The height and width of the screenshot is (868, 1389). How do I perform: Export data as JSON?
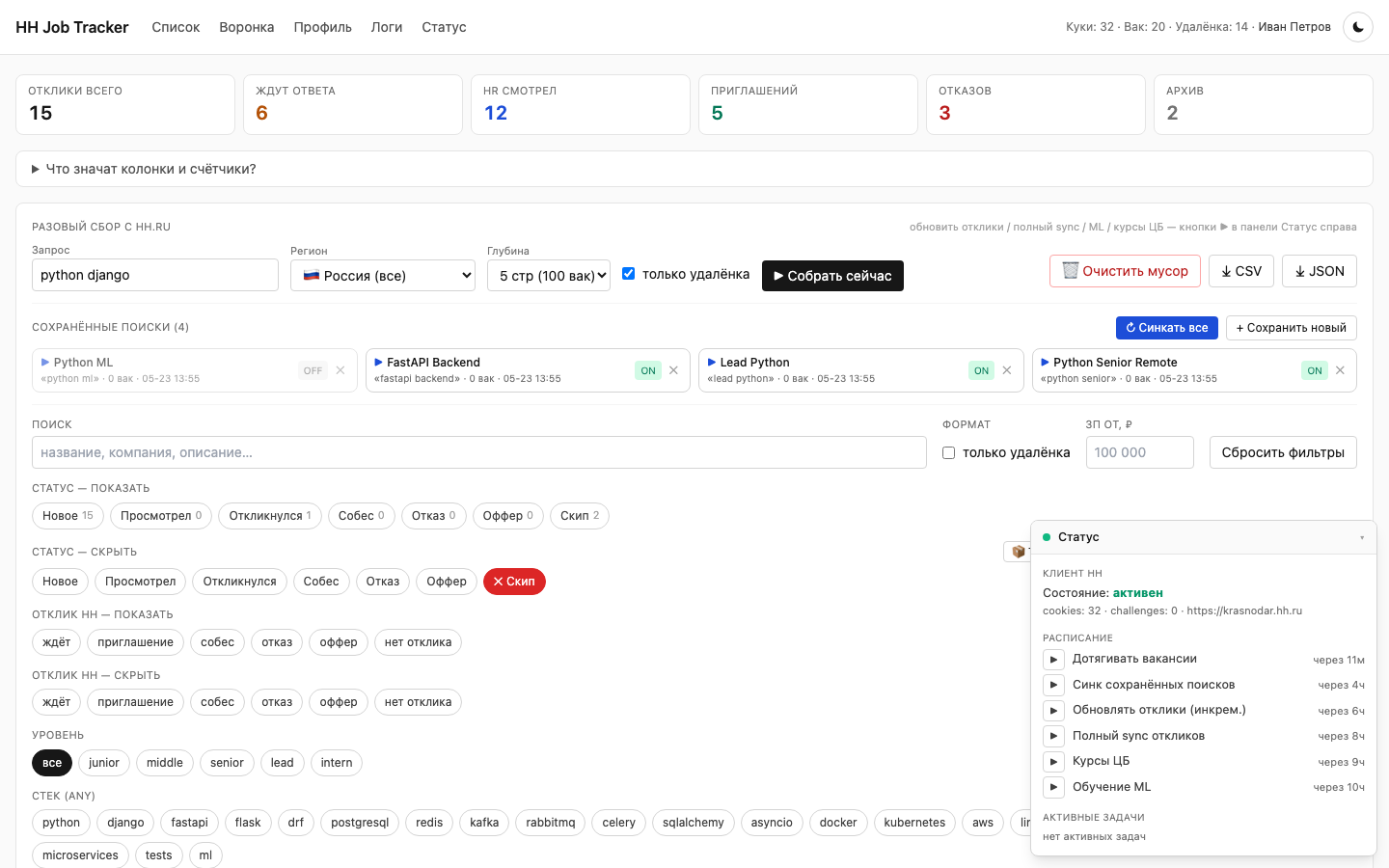tap(1320, 271)
